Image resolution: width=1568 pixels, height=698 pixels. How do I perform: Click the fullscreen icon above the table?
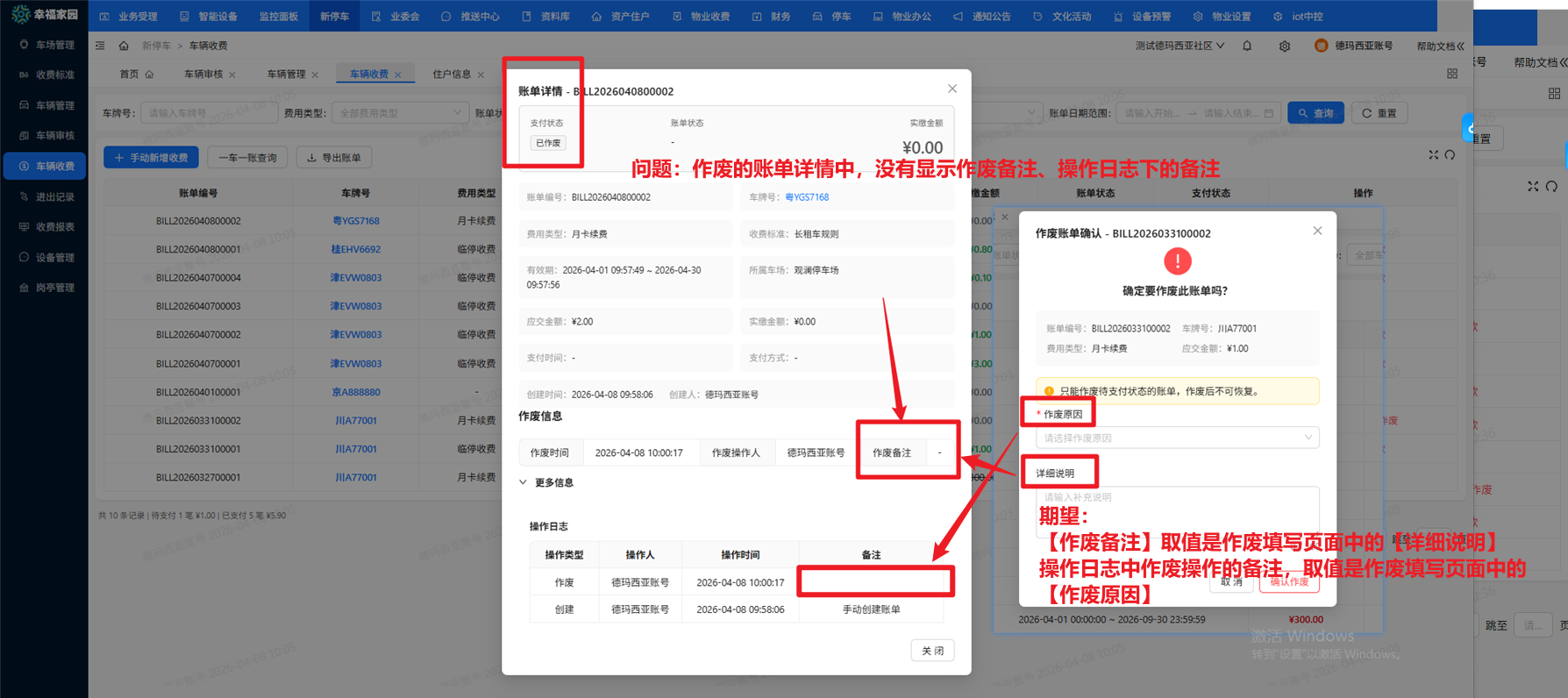tap(1434, 154)
